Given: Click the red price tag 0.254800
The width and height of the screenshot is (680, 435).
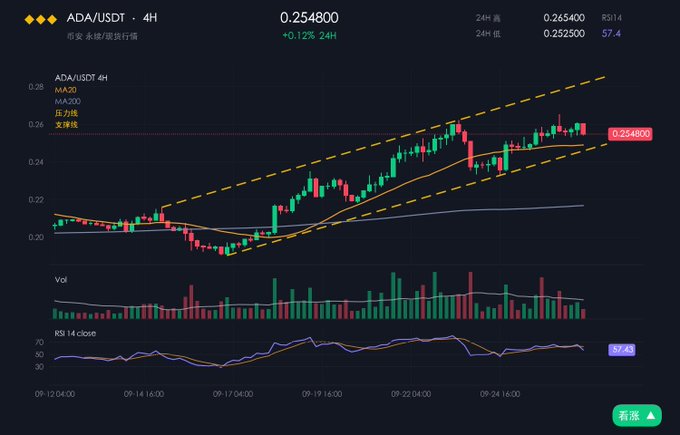Looking at the screenshot, I should click(630, 134).
